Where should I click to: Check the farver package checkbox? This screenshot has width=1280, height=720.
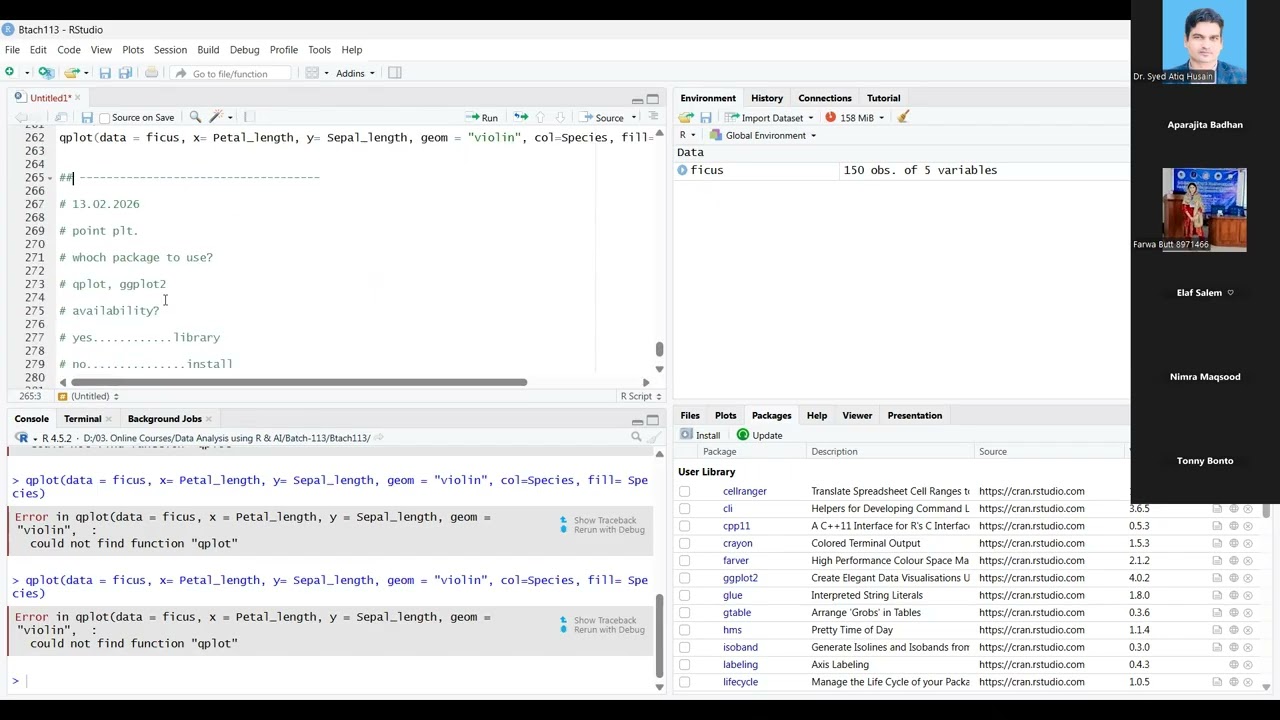point(684,561)
